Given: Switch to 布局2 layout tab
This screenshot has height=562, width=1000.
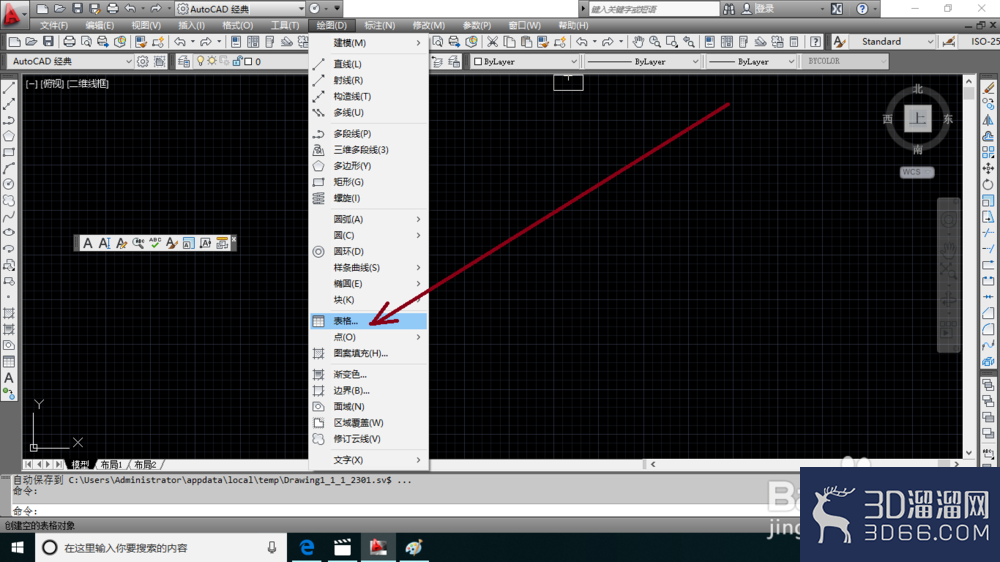Looking at the screenshot, I should coord(145,465).
